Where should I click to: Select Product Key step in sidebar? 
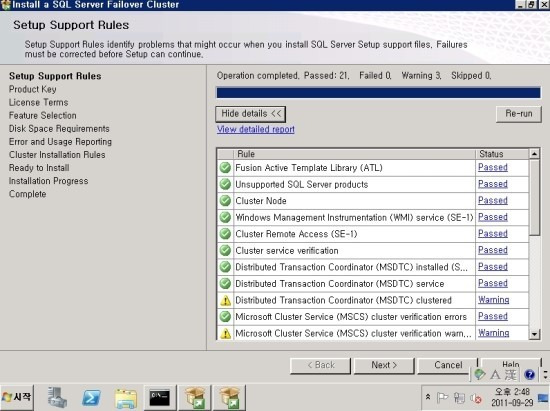pyautogui.click(x=33, y=89)
